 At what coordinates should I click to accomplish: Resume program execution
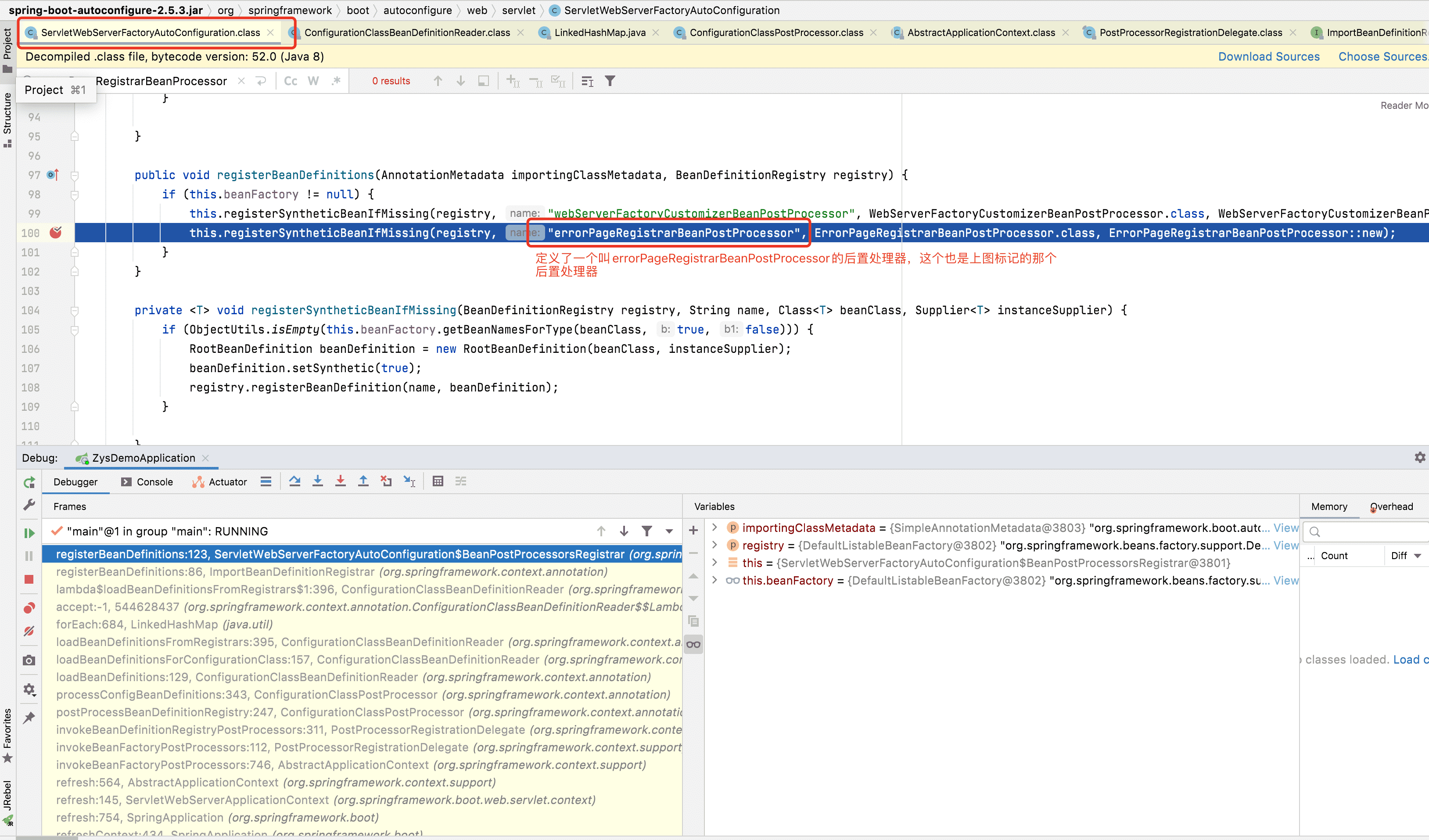coord(29,533)
